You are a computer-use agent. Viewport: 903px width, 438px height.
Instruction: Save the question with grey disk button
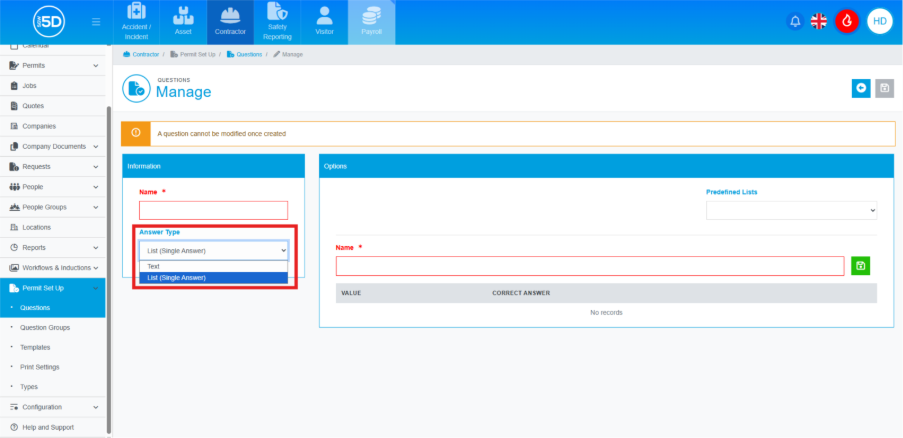[x=885, y=88]
